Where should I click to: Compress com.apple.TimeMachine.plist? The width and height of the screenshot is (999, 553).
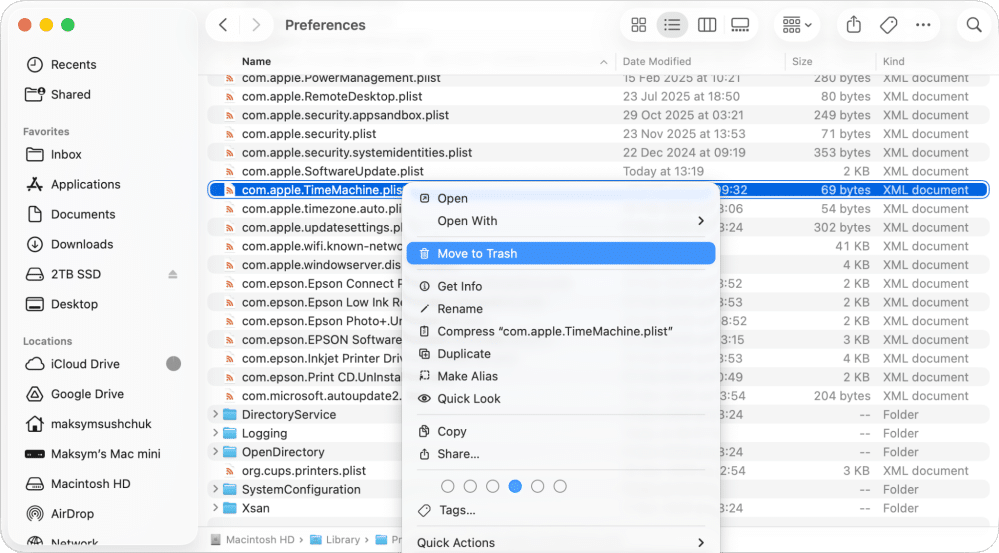tap(561, 331)
